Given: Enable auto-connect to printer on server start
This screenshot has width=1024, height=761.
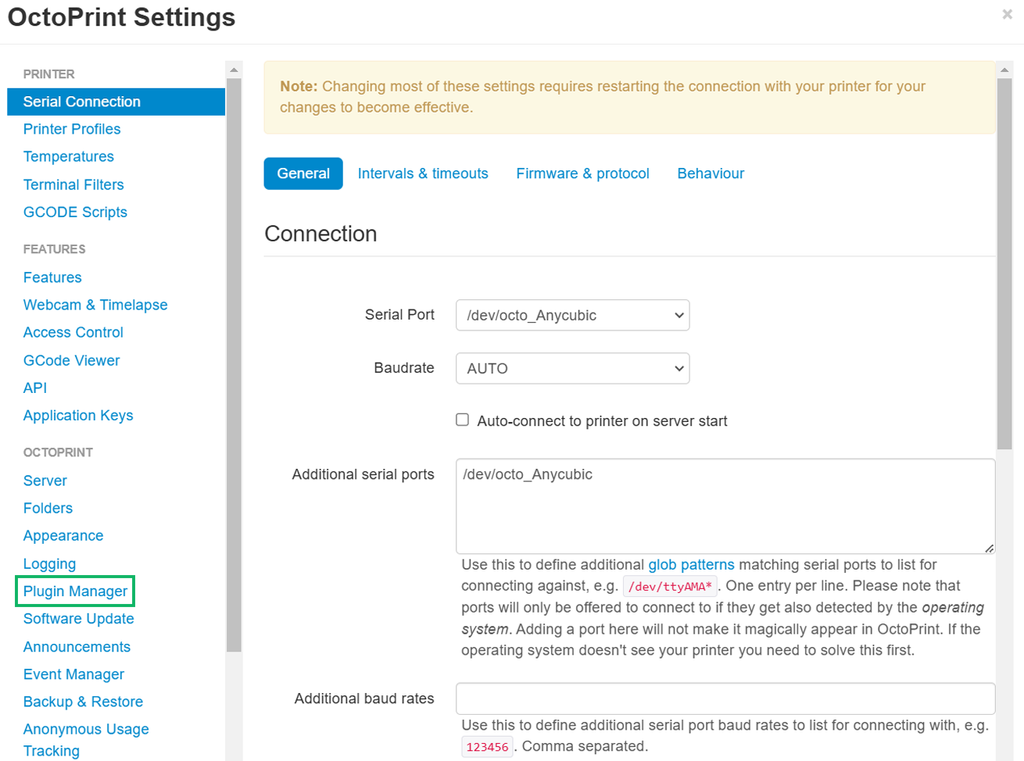Looking at the screenshot, I should (462, 420).
